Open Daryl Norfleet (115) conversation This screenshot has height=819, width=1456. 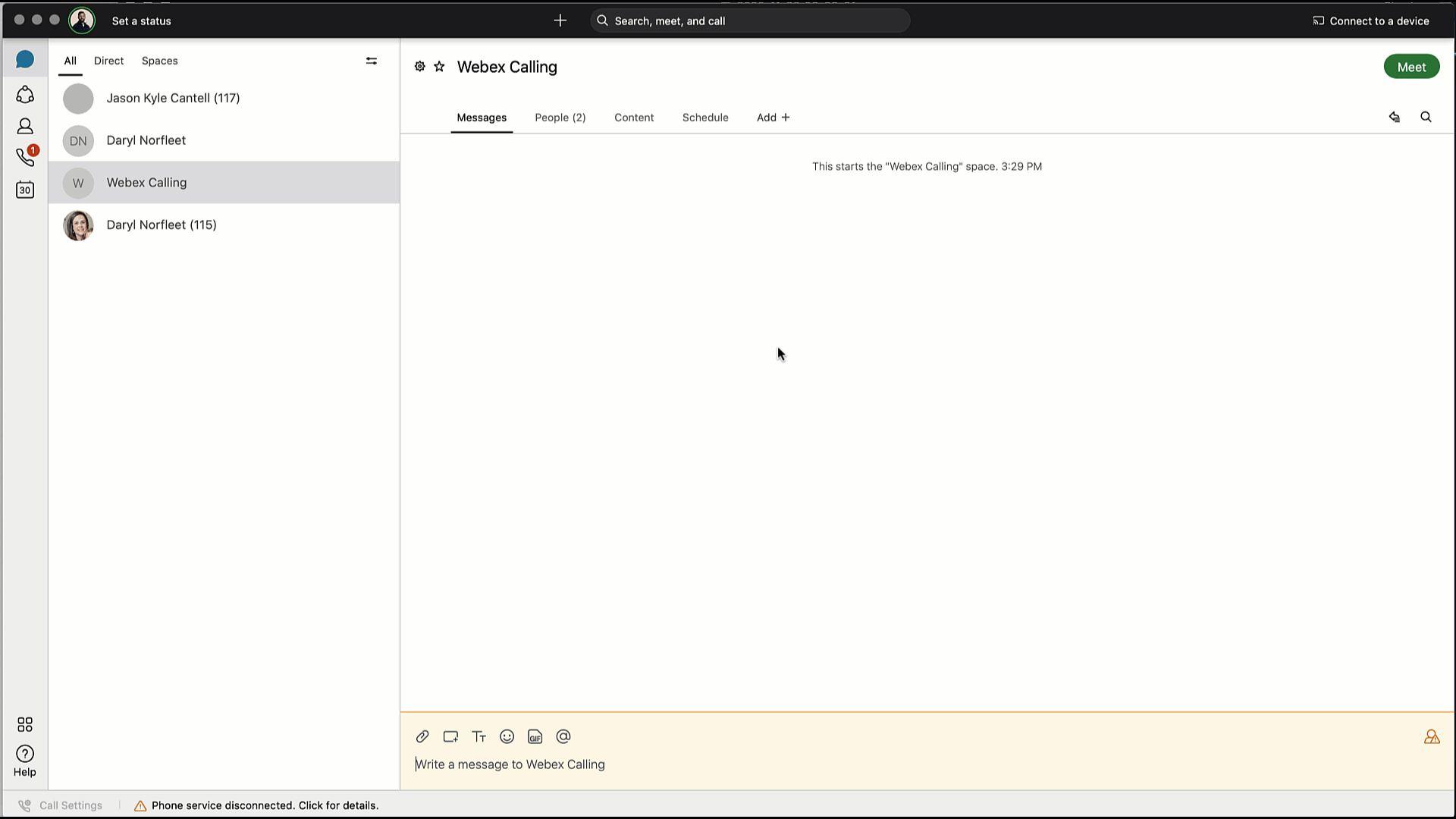coord(224,225)
